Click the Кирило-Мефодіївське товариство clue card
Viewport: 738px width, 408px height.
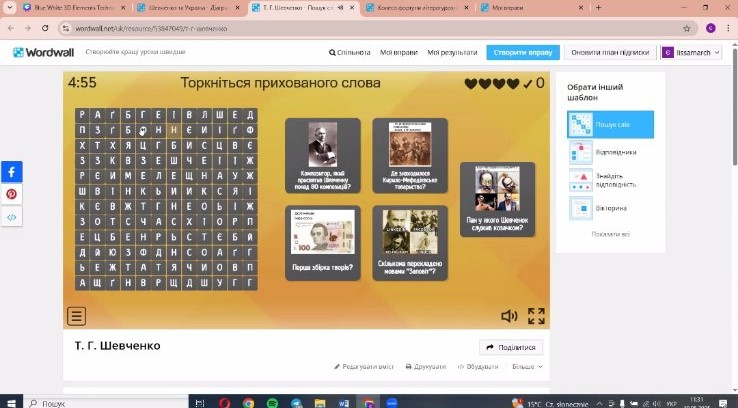410,156
